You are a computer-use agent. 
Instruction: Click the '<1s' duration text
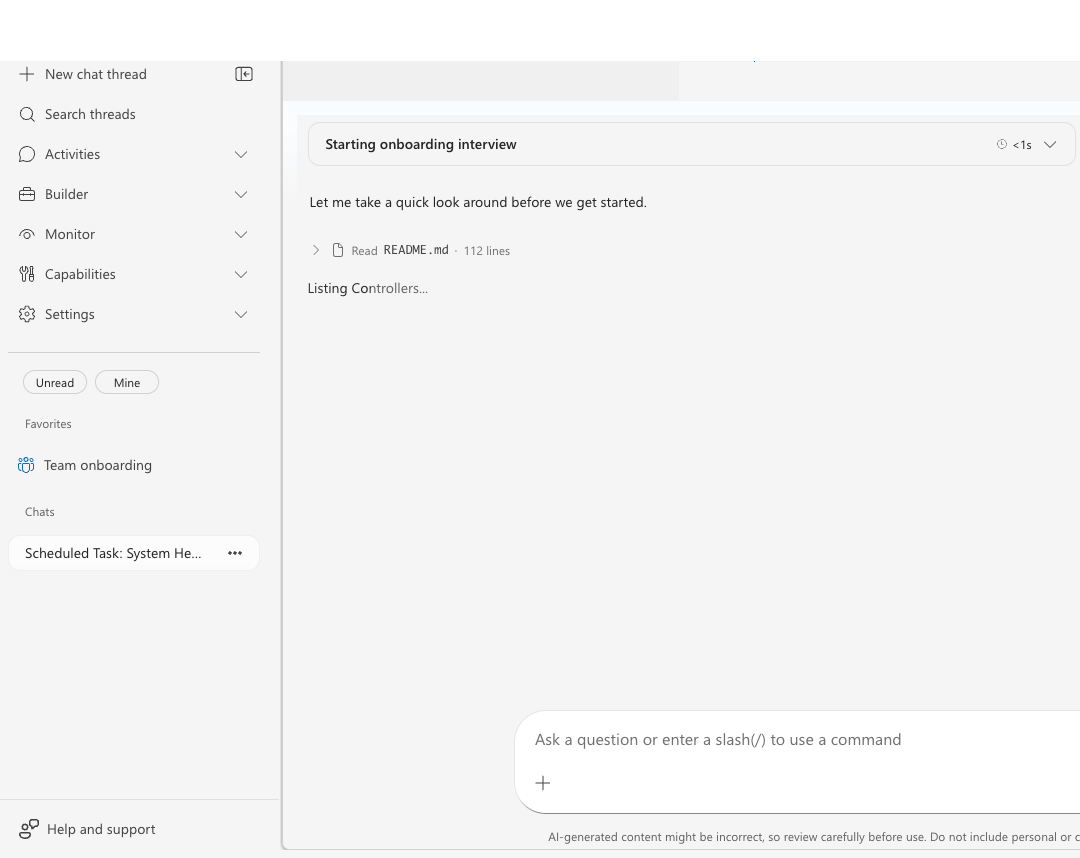click(x=1022, y=145)
